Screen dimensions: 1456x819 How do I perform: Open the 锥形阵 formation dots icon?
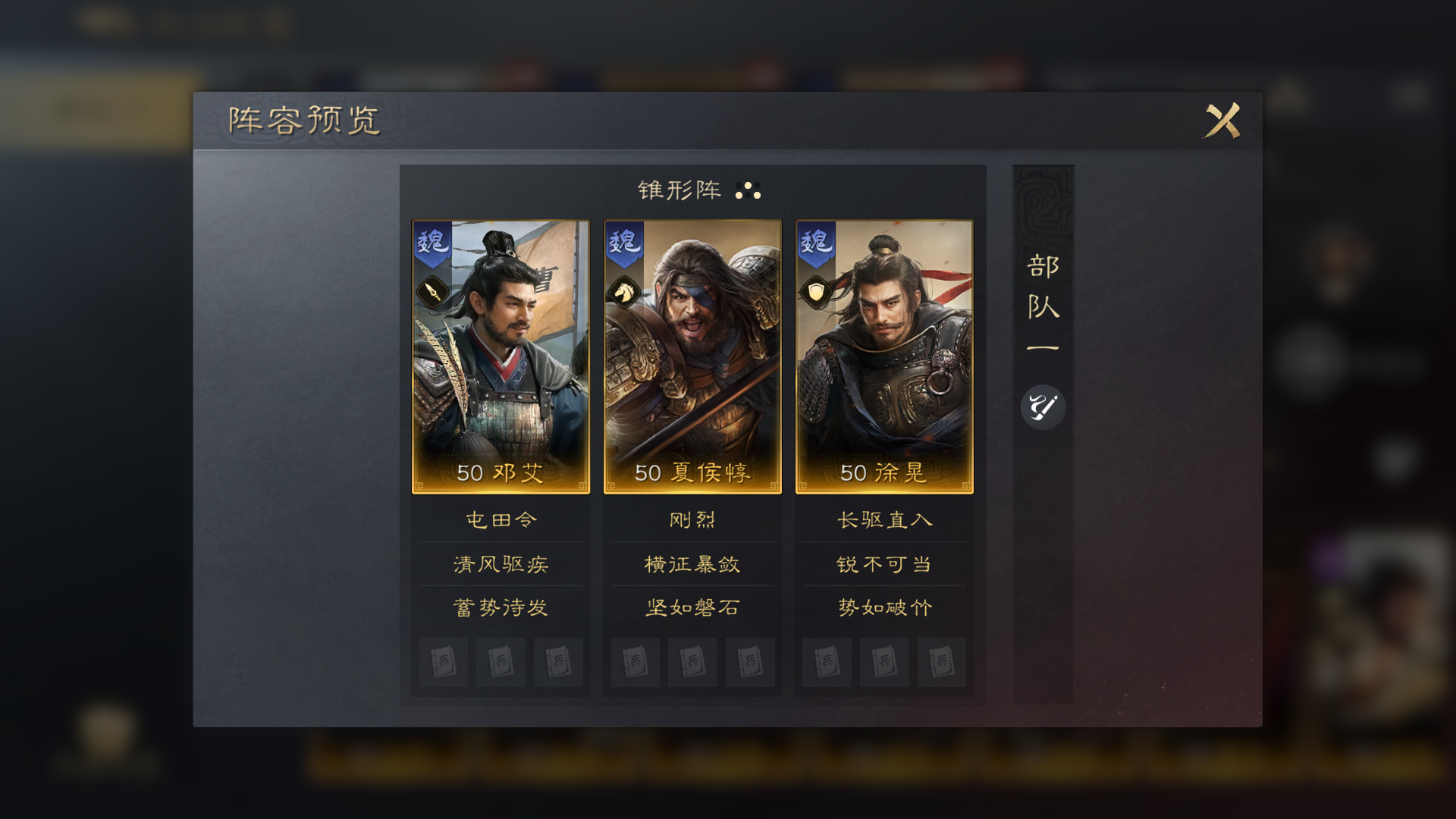tap(748, 190)
